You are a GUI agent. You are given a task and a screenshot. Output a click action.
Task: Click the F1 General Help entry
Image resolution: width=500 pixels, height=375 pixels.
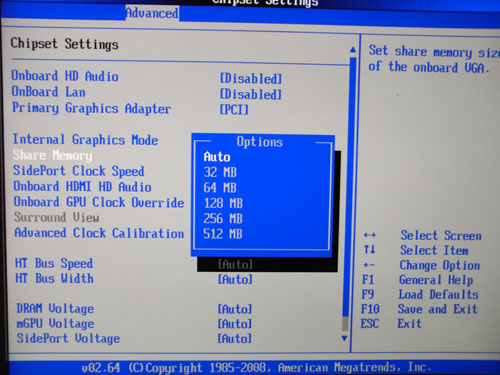click(417, 280)
